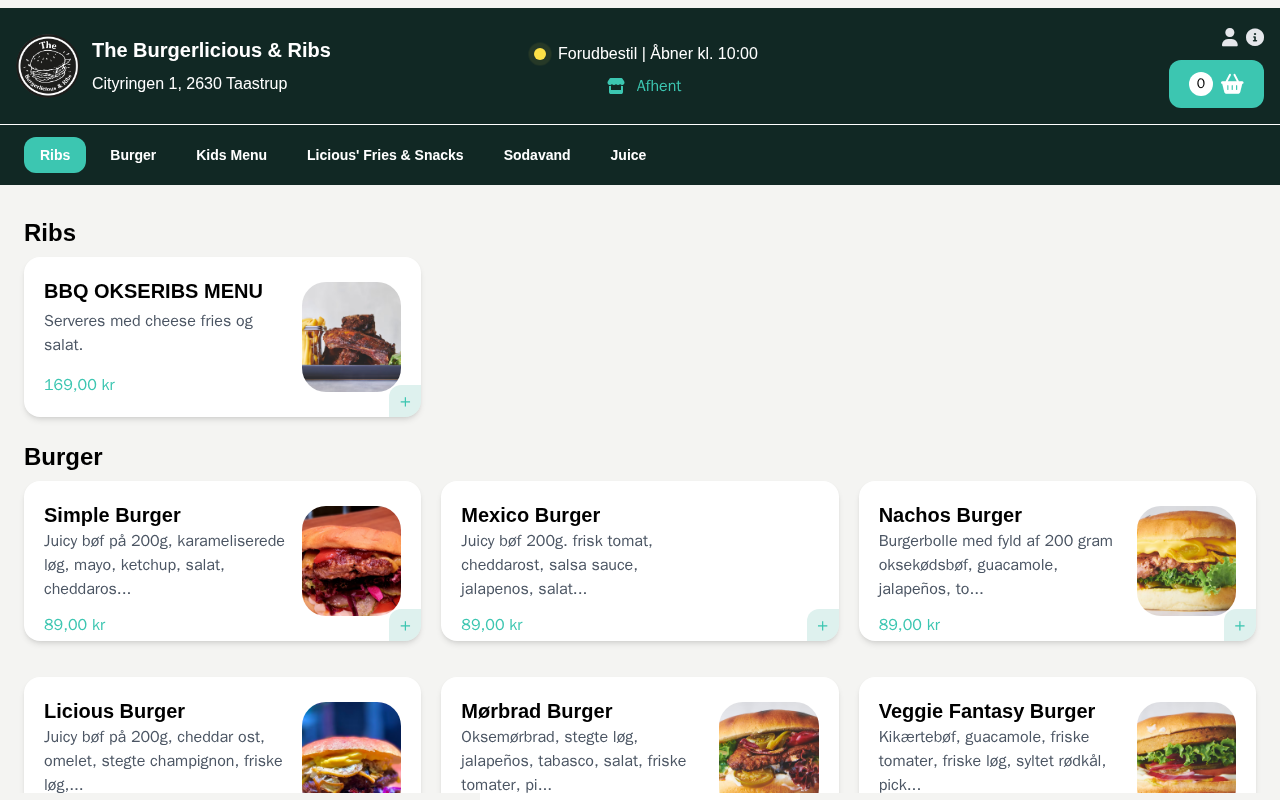Viewport: 1280px width, 800px height.
Task: Click the Veggie Fantasy Burger ingredient description
Action: coord(992,761)
